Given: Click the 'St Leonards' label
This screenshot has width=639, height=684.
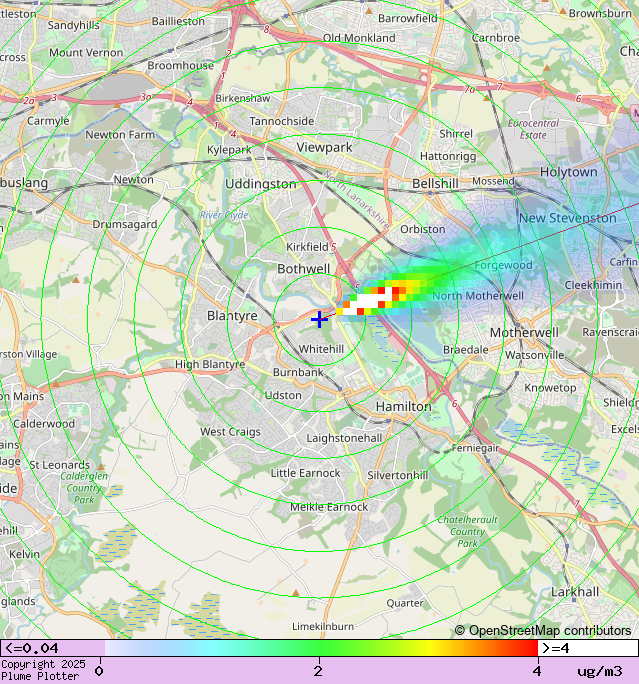Looking at the screenshot, I should click(60, 465).
